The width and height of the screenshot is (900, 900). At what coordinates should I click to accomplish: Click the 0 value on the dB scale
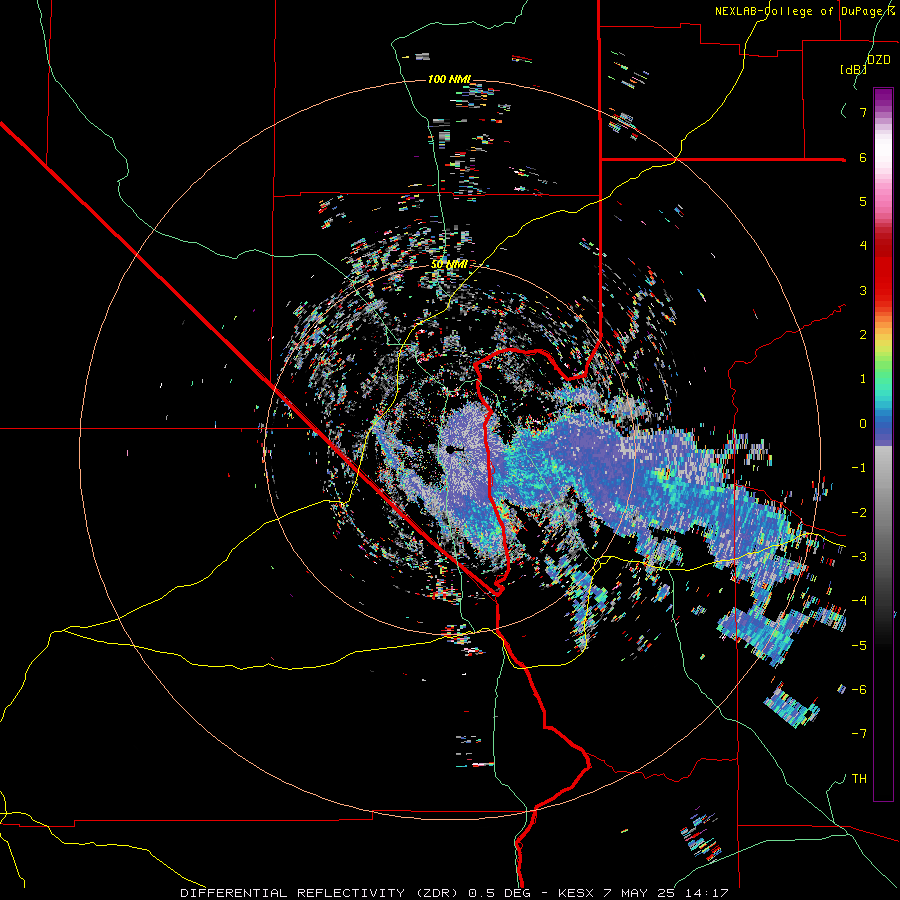[x=863, y=424]
